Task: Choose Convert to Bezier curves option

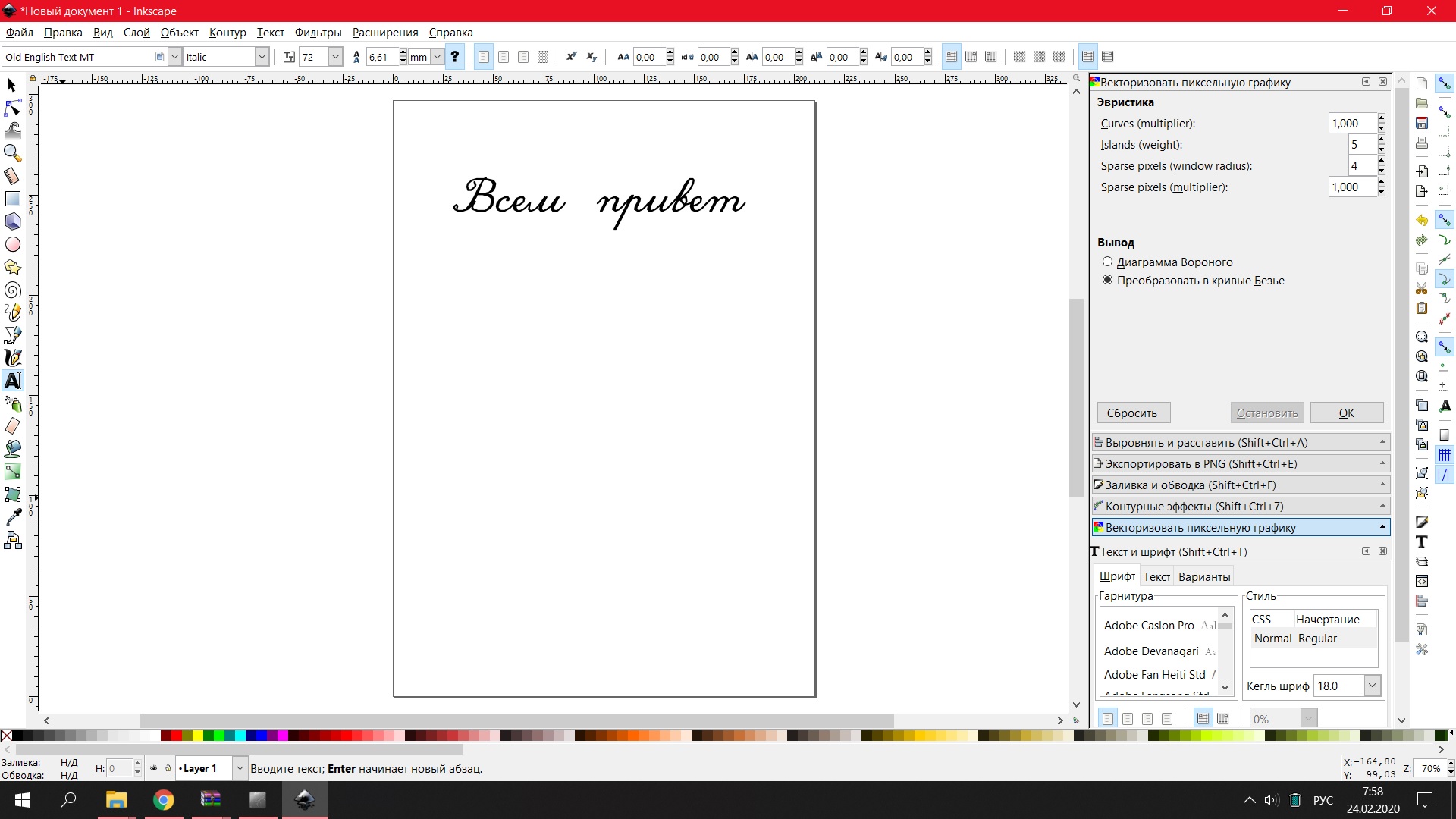Action: pyautogui.click(x=1108, y=280)
